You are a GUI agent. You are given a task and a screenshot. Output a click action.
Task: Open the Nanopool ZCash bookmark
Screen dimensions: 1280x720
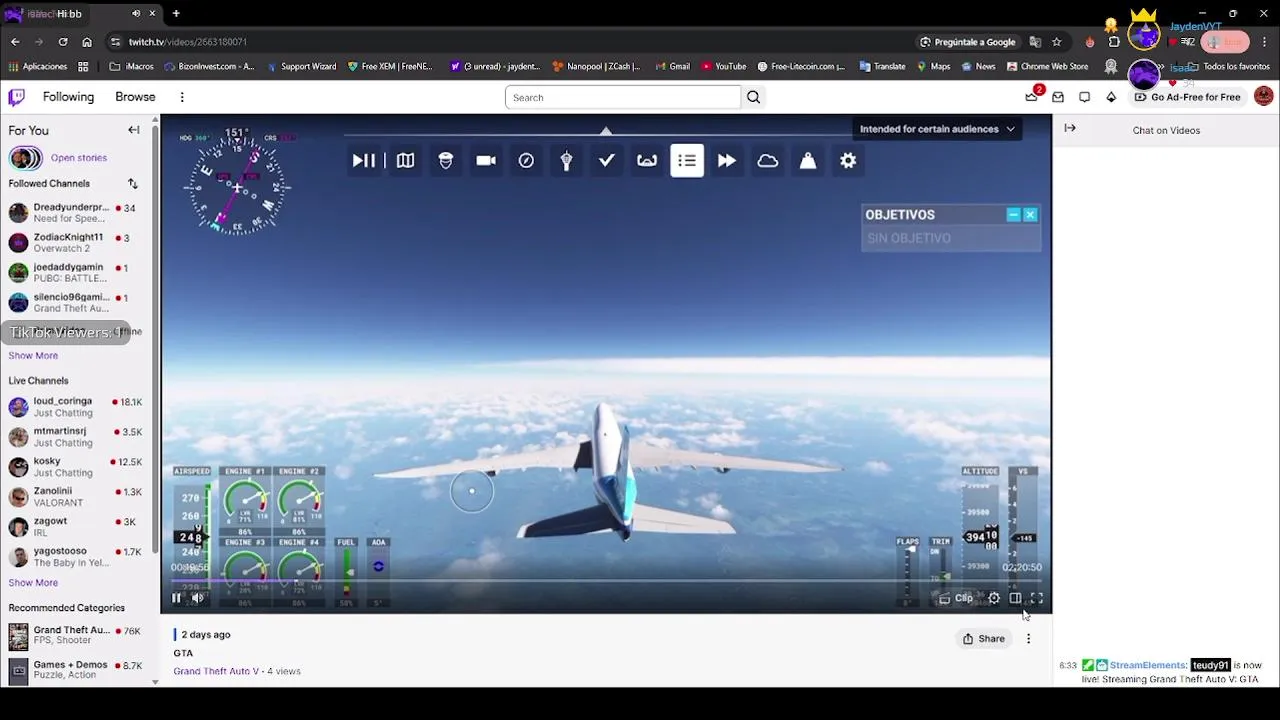coord(596,67)
